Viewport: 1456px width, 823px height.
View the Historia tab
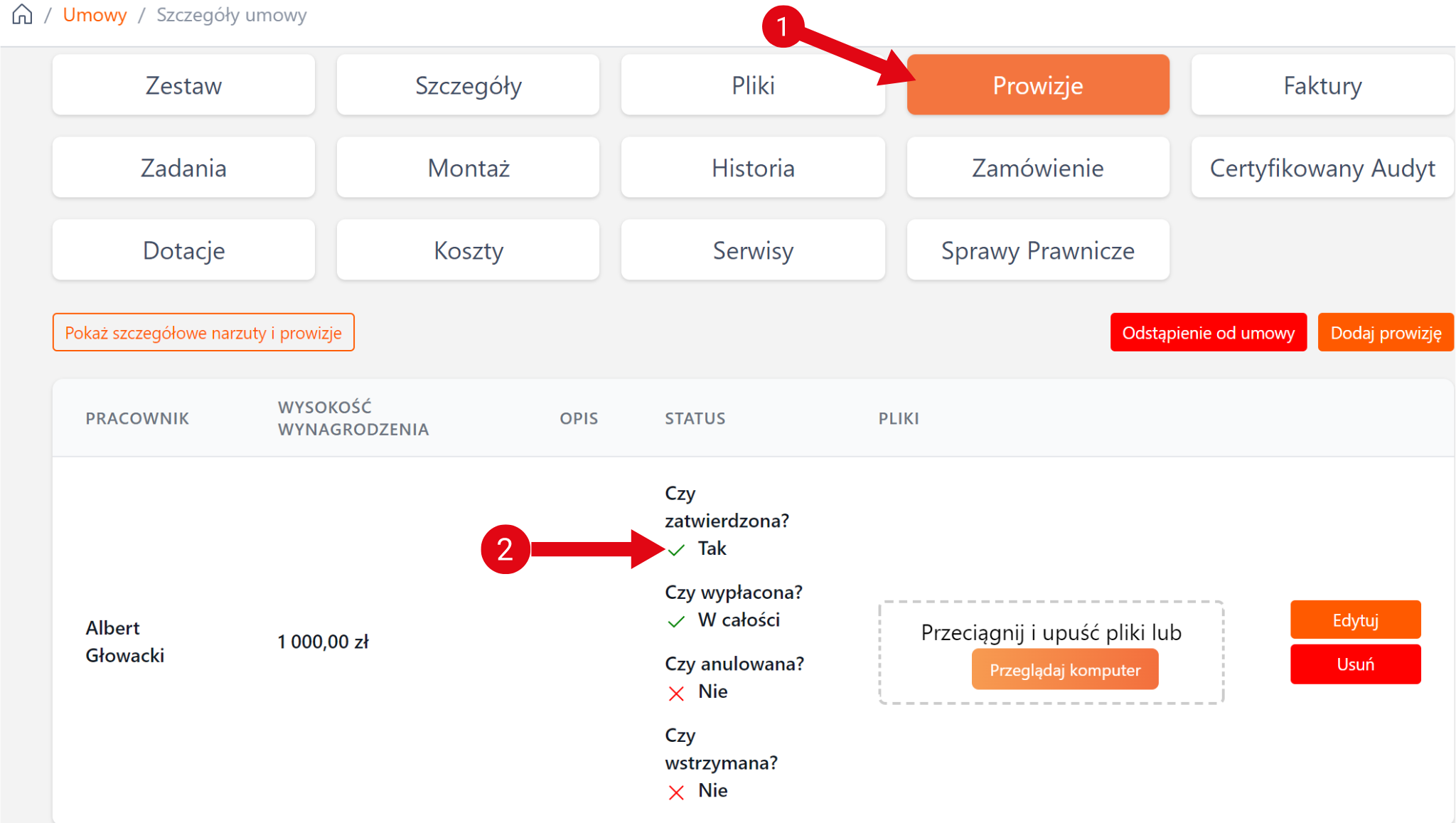753,168
